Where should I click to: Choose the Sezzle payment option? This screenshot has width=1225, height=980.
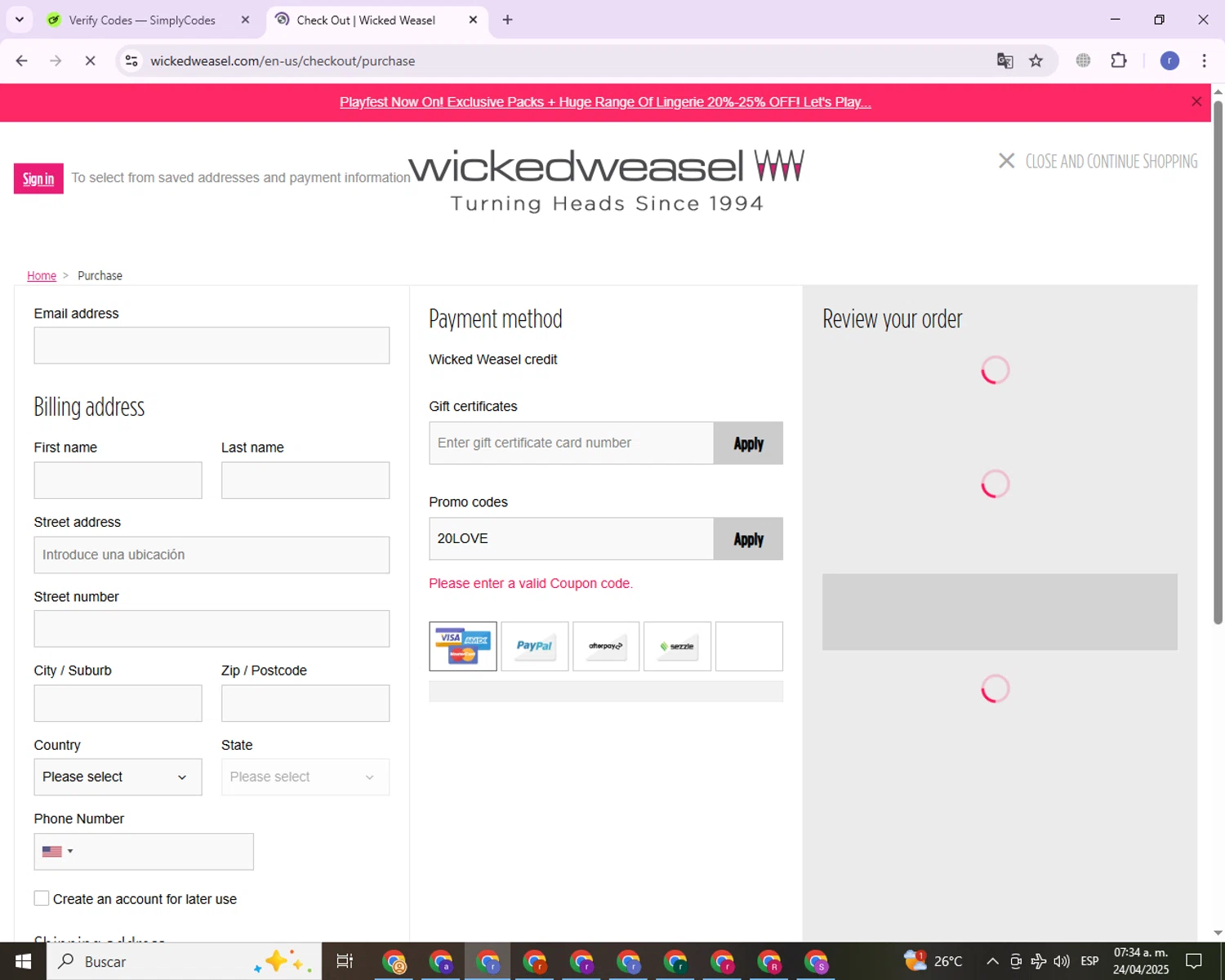point(677,646)
